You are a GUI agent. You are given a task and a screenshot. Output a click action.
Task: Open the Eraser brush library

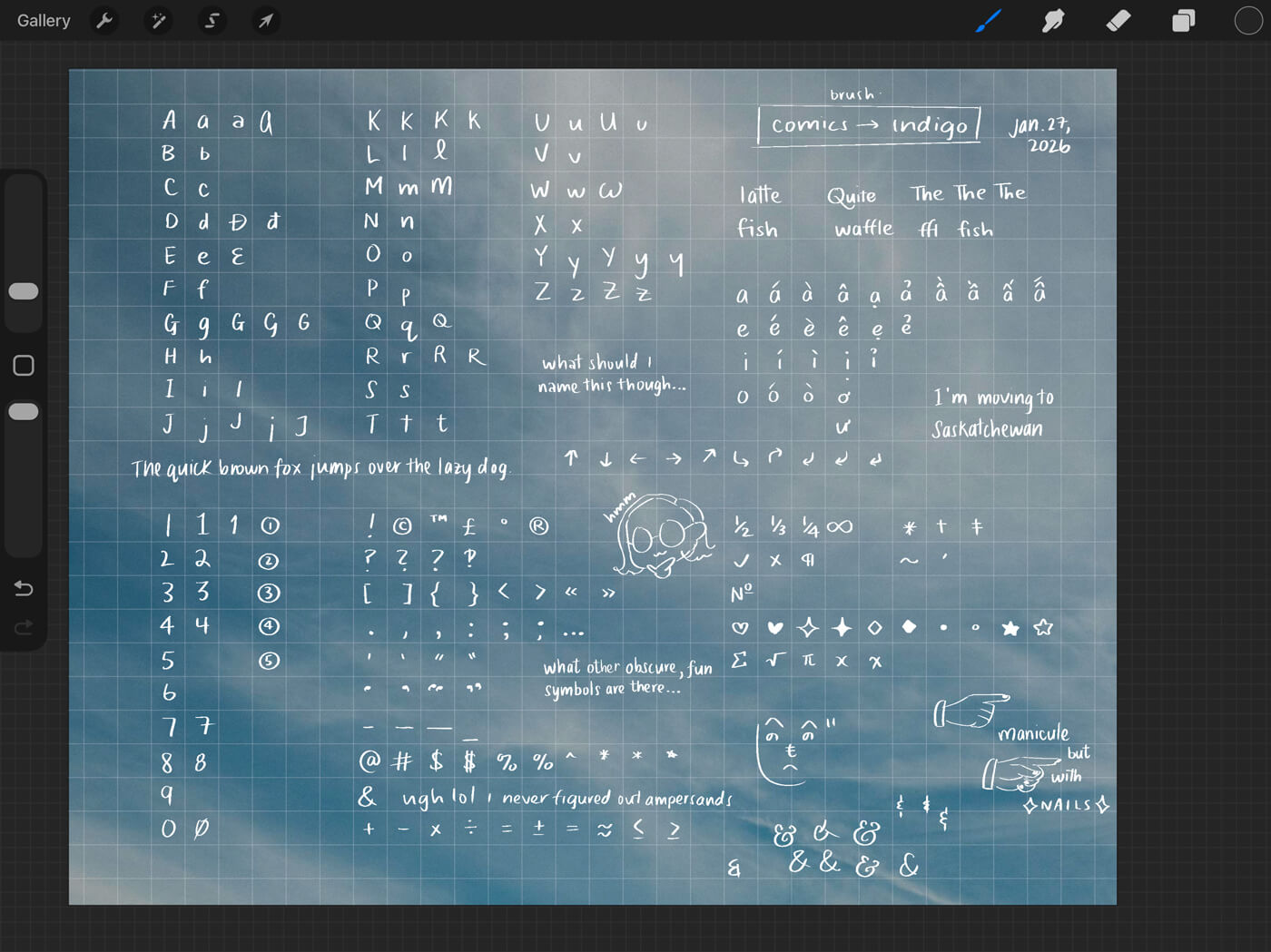point(1118,20)
